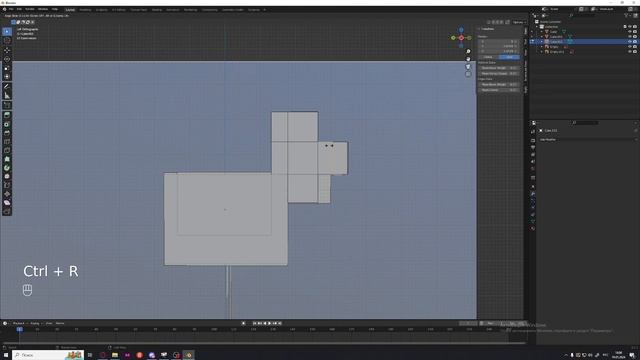Click the blue timeline playhead marker

pos(19,329)
